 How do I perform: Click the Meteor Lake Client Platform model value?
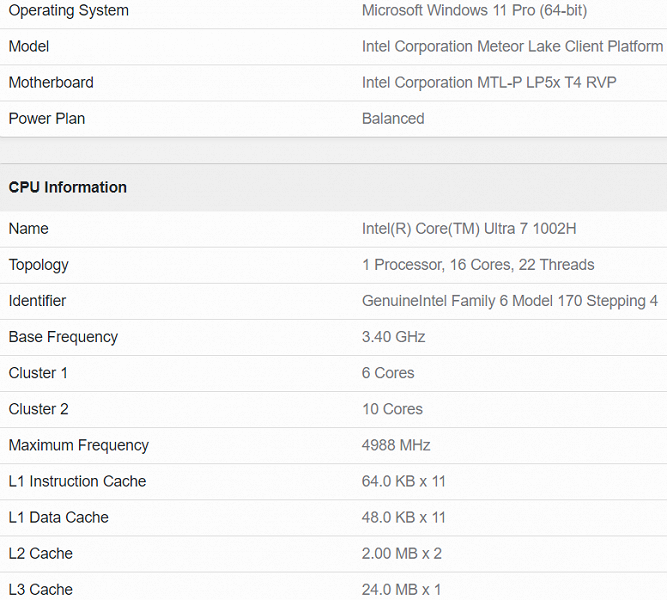[512, 47]
